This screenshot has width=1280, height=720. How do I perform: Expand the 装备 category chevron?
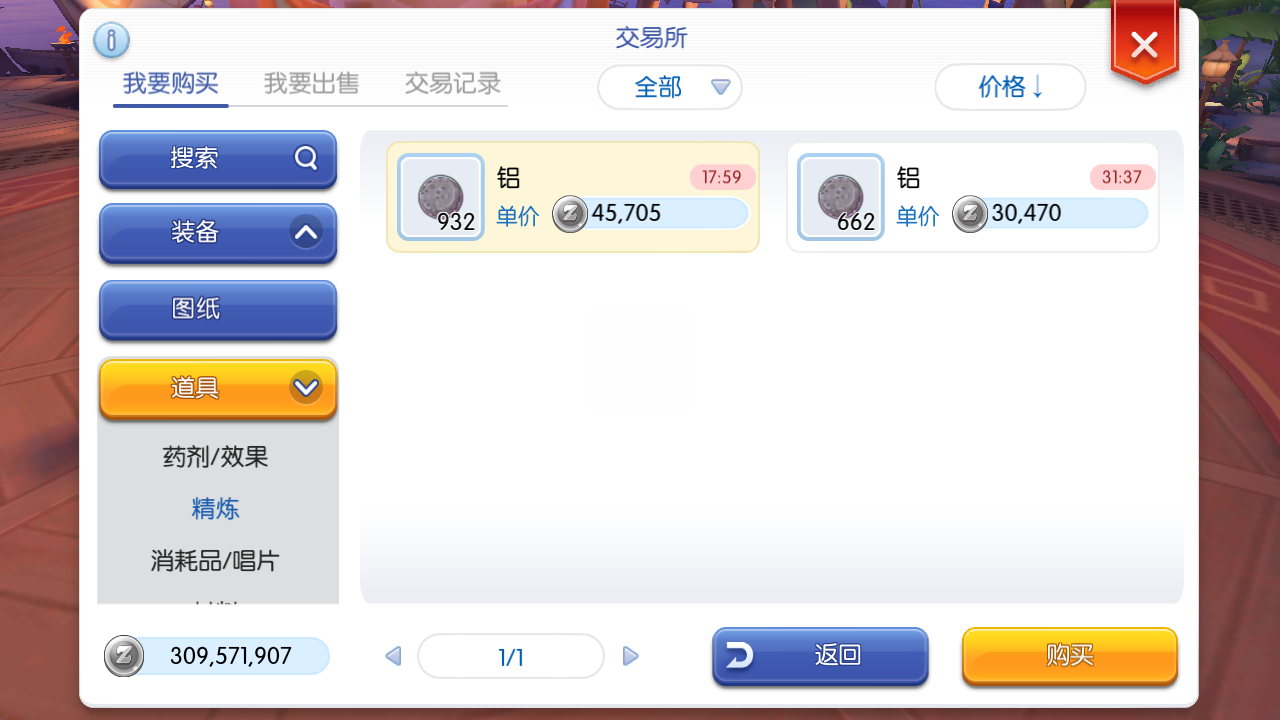(306, 233)
